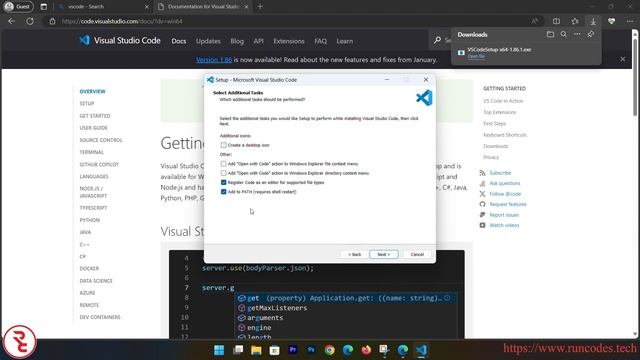Open PYTHON in docs sidebar
The width and height of the screenshot is (640, 360).
[89, 220]
